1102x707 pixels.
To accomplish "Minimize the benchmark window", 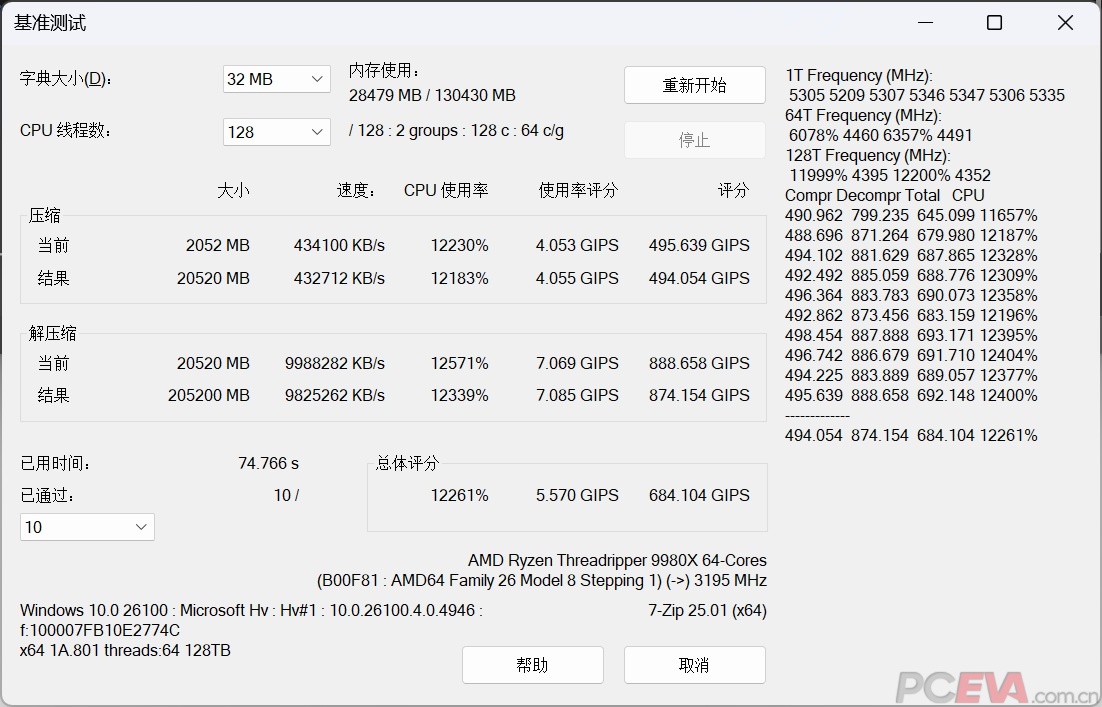I will click(x=923, y=23).
